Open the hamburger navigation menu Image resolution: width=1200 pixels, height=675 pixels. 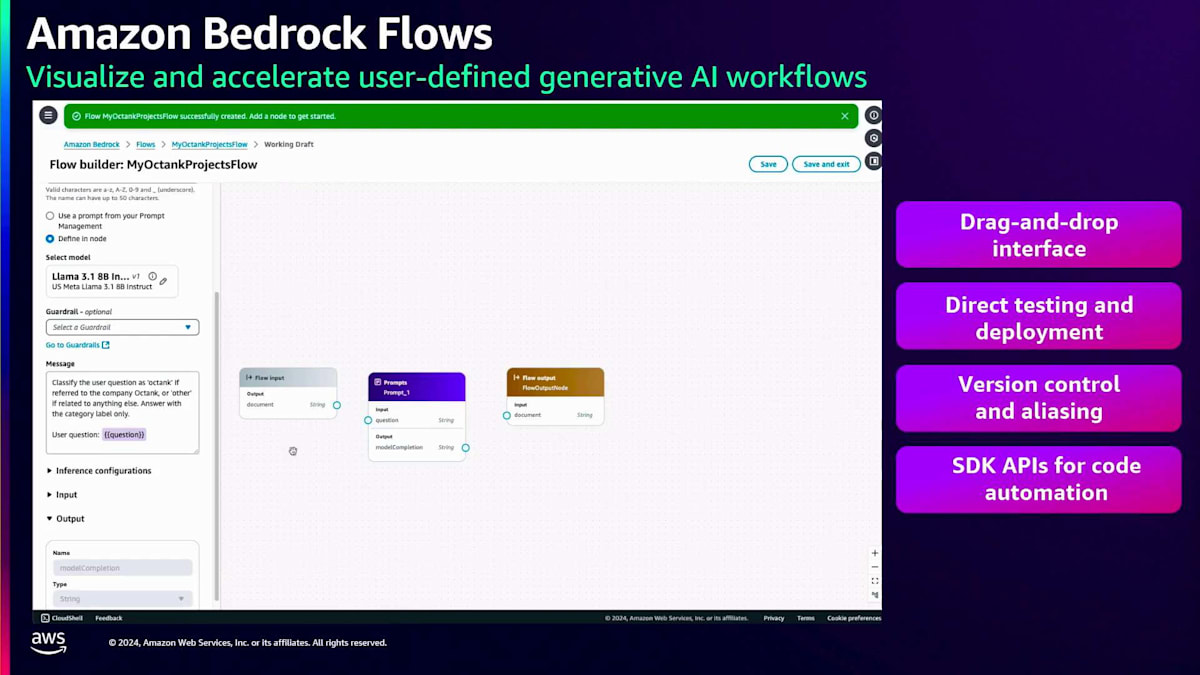click(48, 115)
